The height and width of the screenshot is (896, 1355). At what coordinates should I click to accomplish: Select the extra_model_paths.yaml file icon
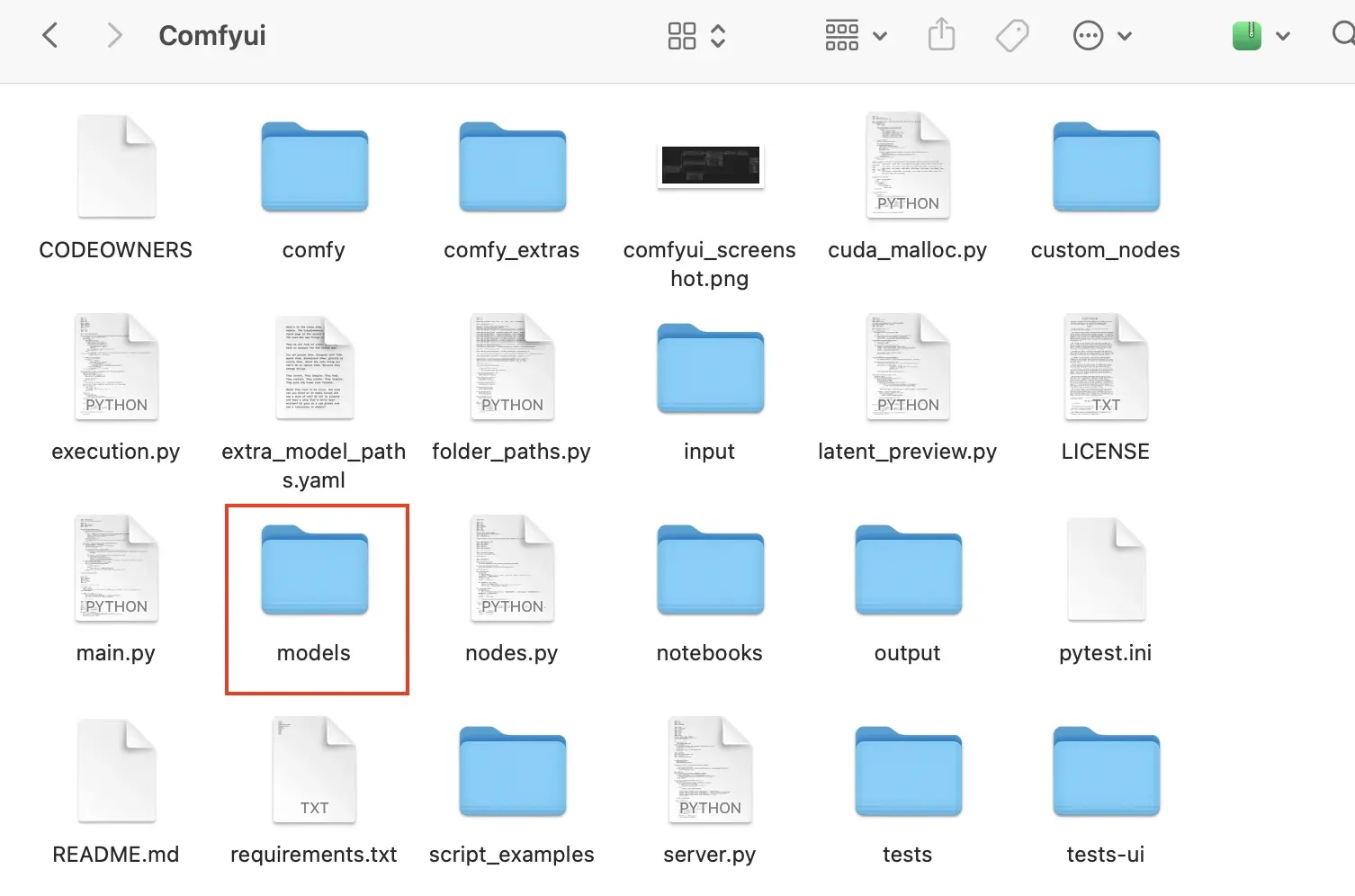pyautogui.click(x=314, y=367)
